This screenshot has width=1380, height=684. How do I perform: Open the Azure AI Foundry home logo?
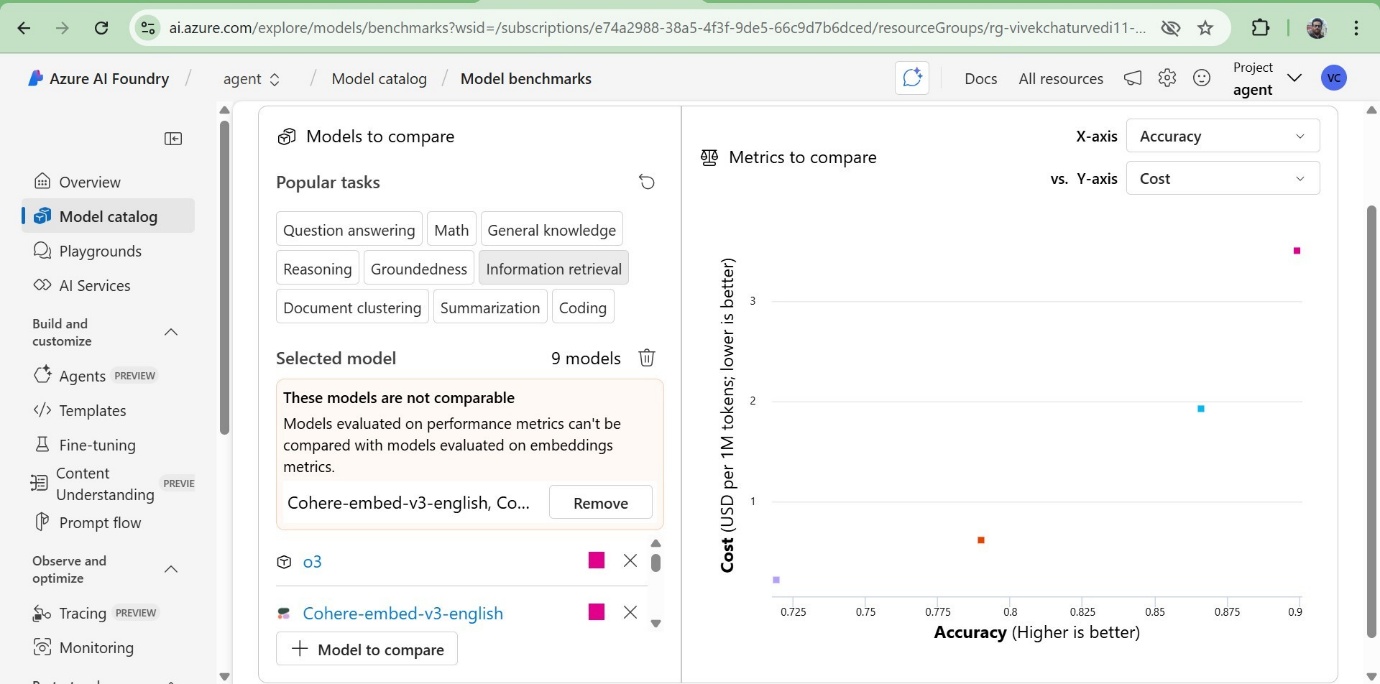point(98,78)
